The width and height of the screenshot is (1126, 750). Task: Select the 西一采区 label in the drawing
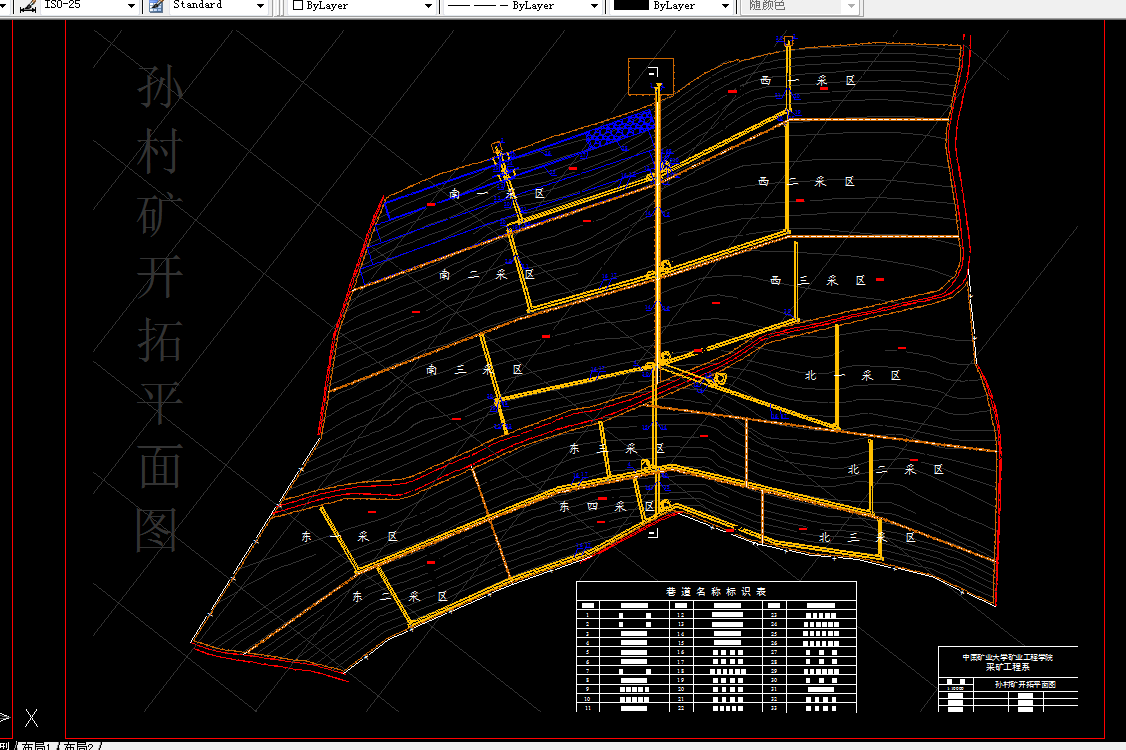pyautogui.click(x=808, y=80)
